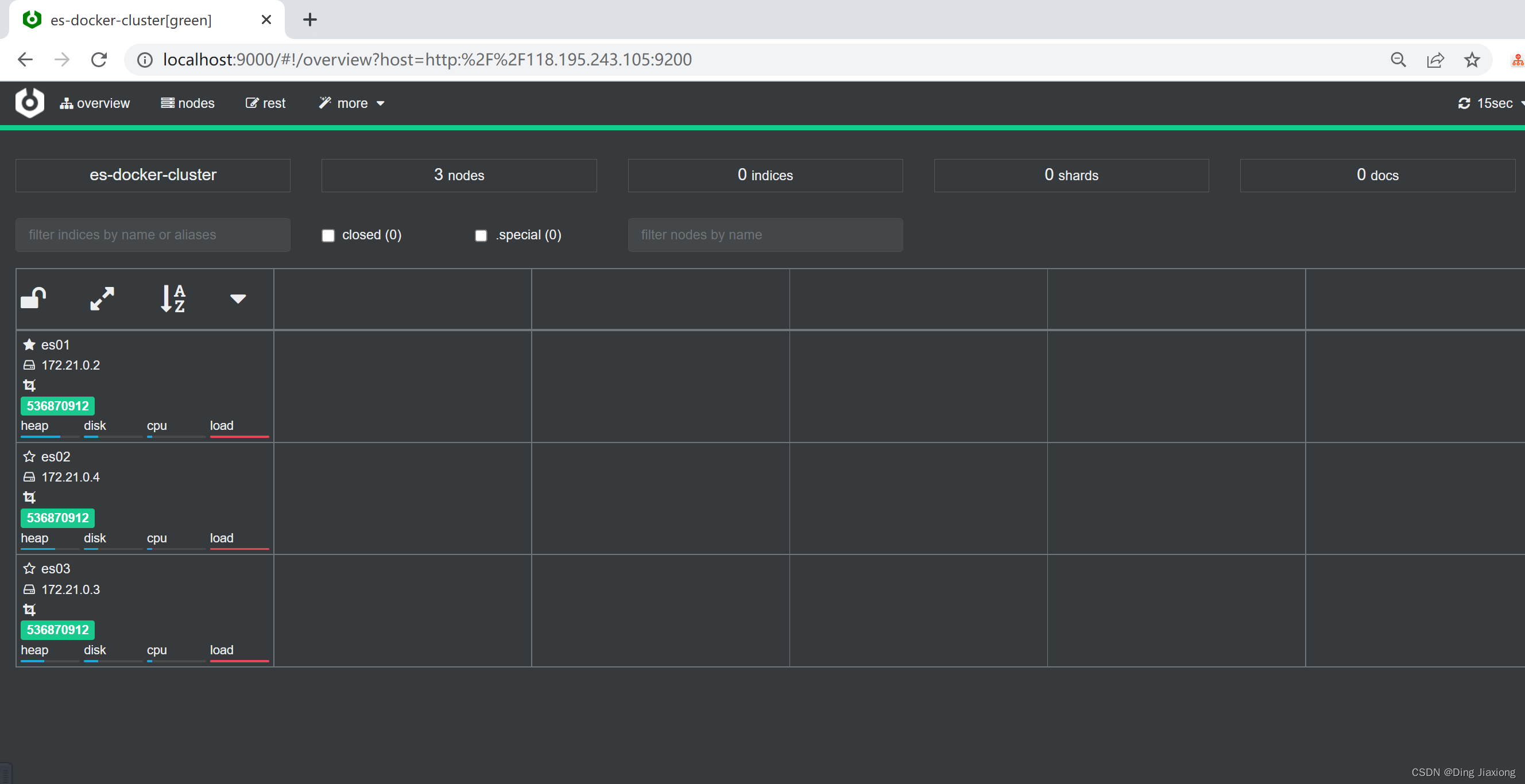Click the outline star of es02

coord(29,456)
